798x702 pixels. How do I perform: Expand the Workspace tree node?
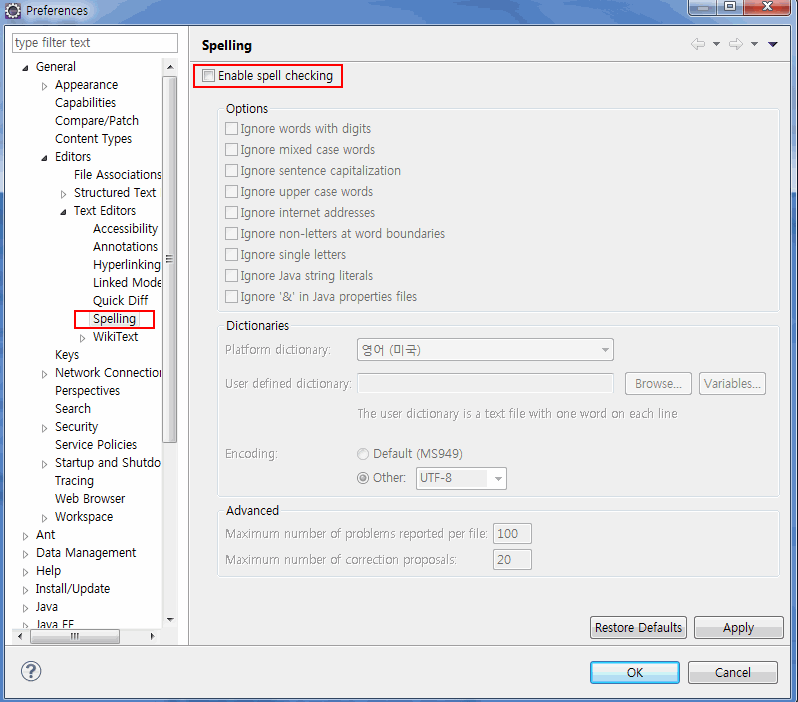tap(44, 518)
